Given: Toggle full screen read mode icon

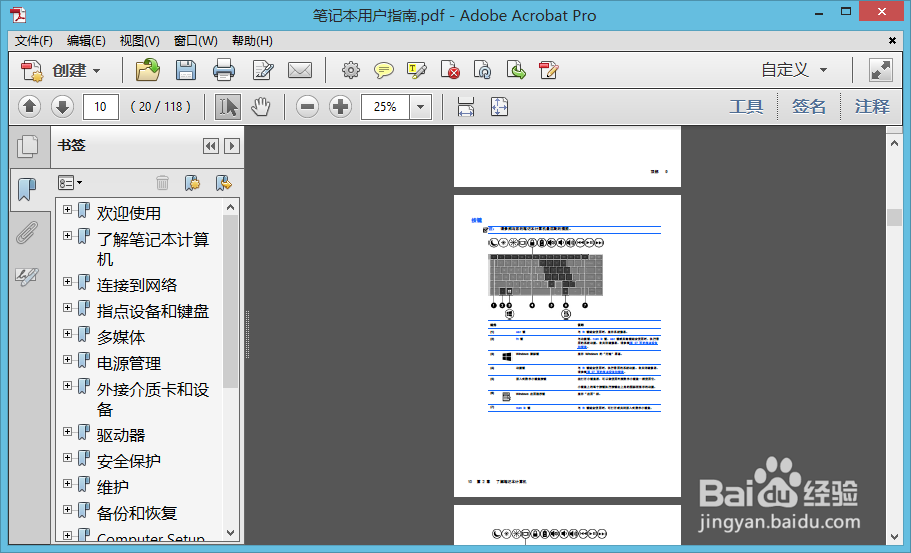Looking at the screenshot, I should 881,70.
